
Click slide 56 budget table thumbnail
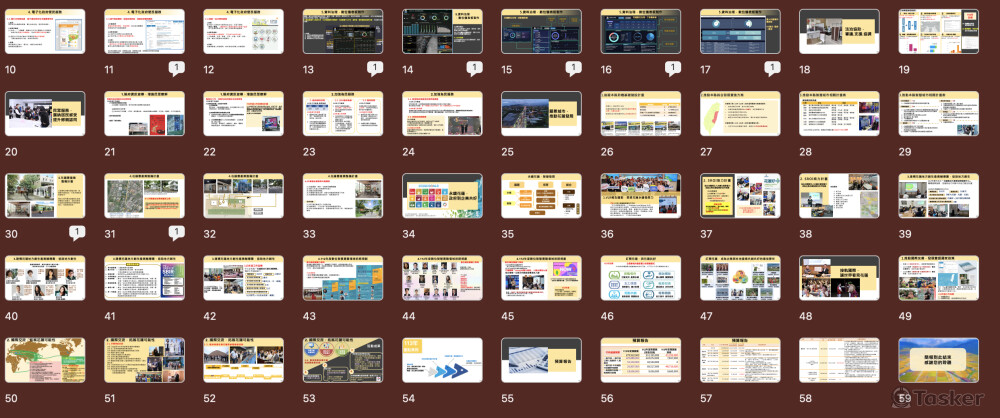coord(640,360)
